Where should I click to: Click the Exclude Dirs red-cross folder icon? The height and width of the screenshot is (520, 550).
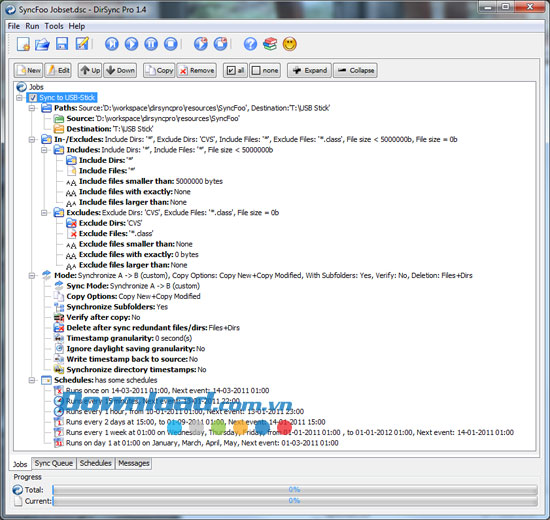pos(71,223)
